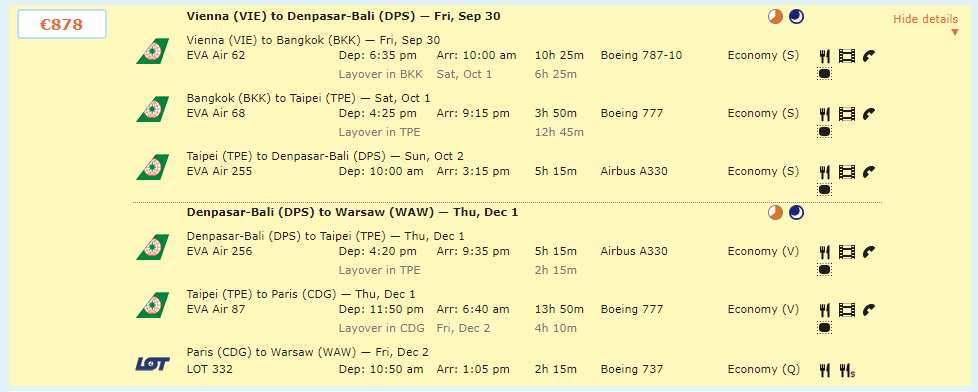Click the orange day-change icon for Vienna to Denpasar
This screenshot has height=392, width=978.
pos(775,17)
